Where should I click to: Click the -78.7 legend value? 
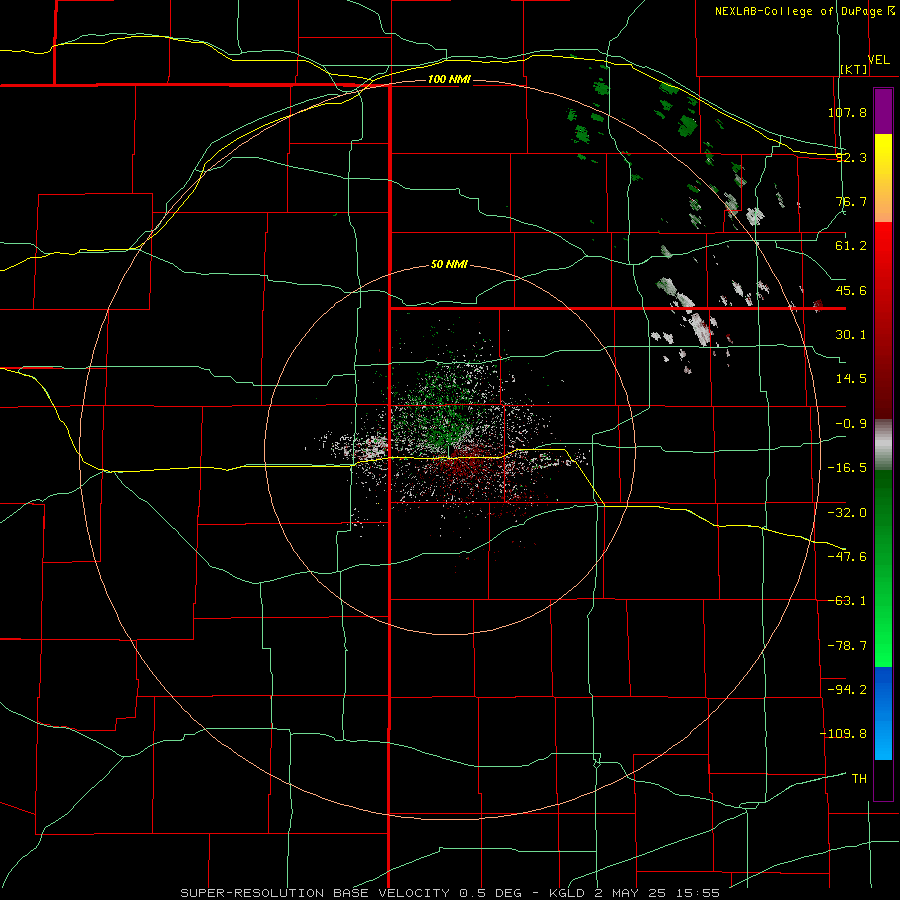847,646
